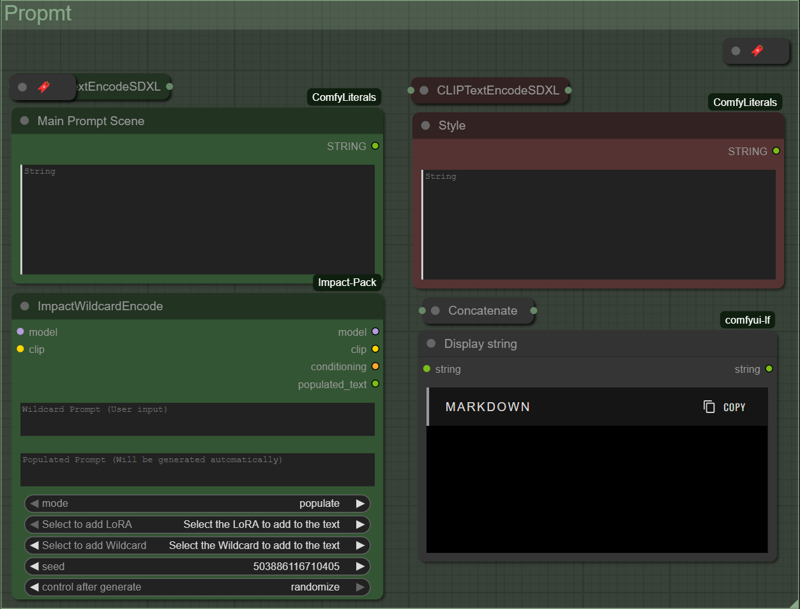Screen dimensions: 800x609
Task: Click Main Prompt Scene STRING output port
Action: coord(375,146)
